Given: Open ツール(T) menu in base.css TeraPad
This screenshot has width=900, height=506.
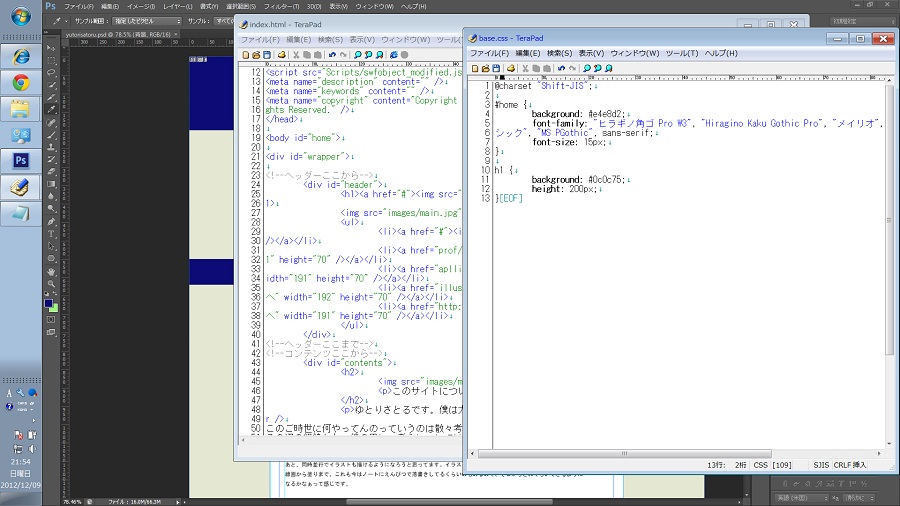Looking at the screenshot, I should pyautogui.click(x=682, y=53).
